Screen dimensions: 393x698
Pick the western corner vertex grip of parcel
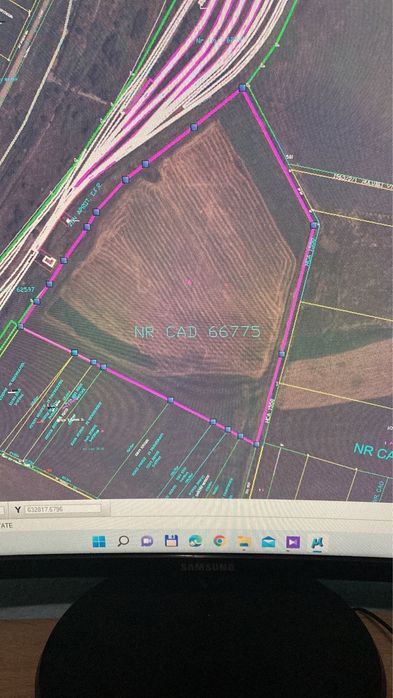point(20,326)
